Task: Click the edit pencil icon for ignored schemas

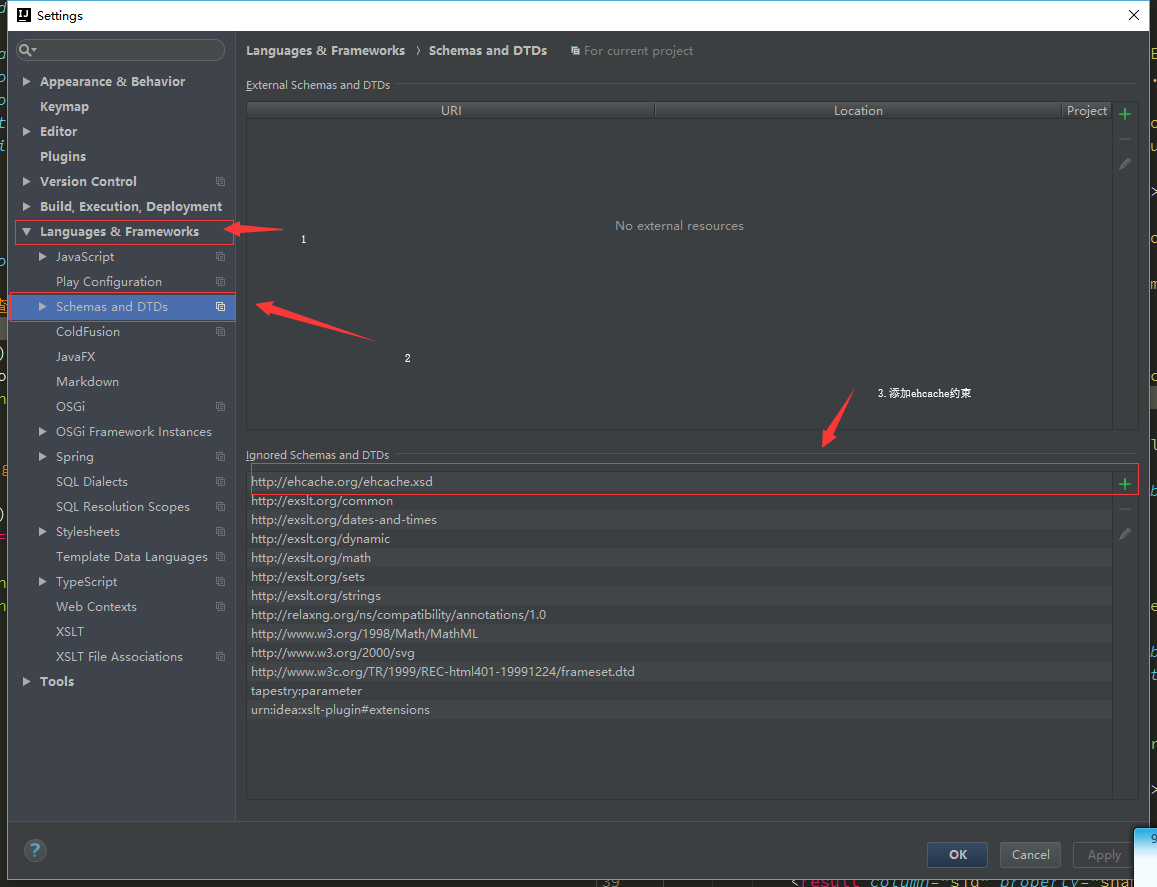Action: (1125, 534)
